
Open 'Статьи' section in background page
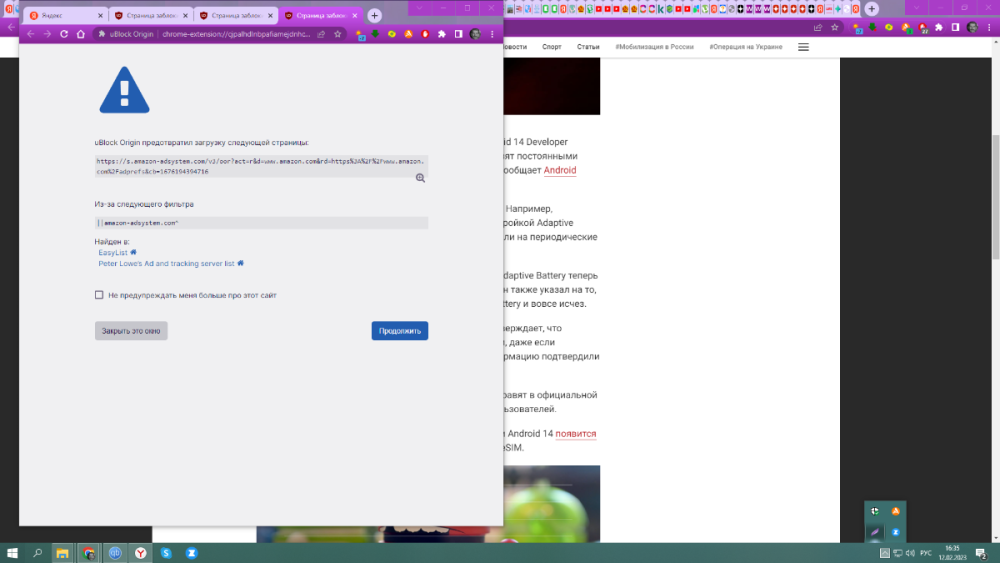point(588,47)
